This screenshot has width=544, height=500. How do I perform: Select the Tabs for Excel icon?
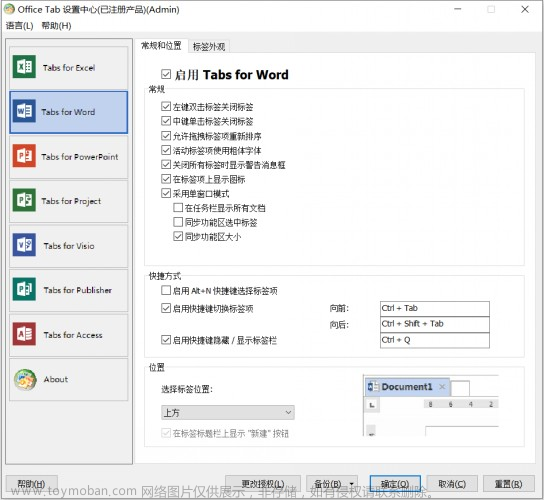(x=24, y=67)
